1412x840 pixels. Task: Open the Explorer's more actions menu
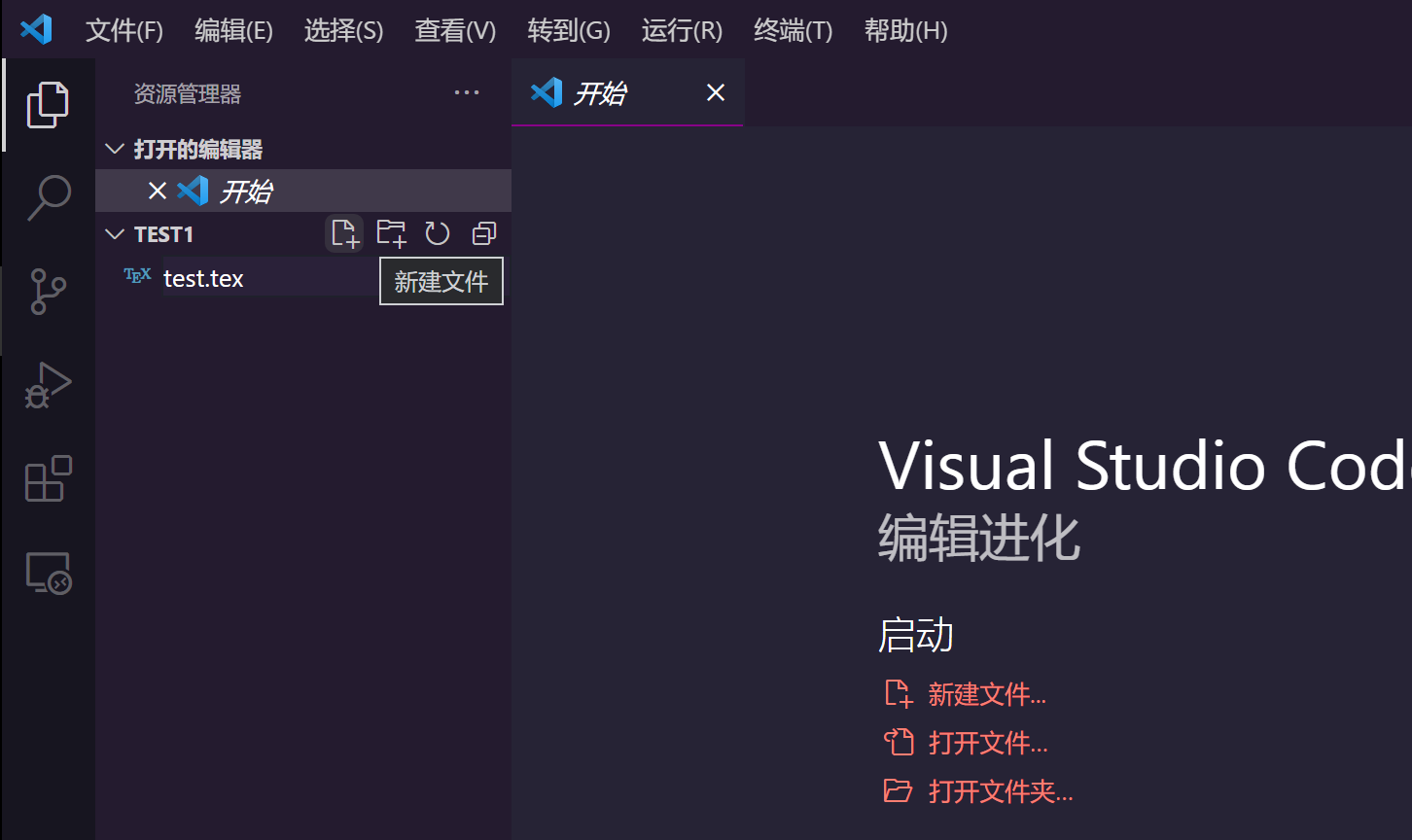point(466,92)
